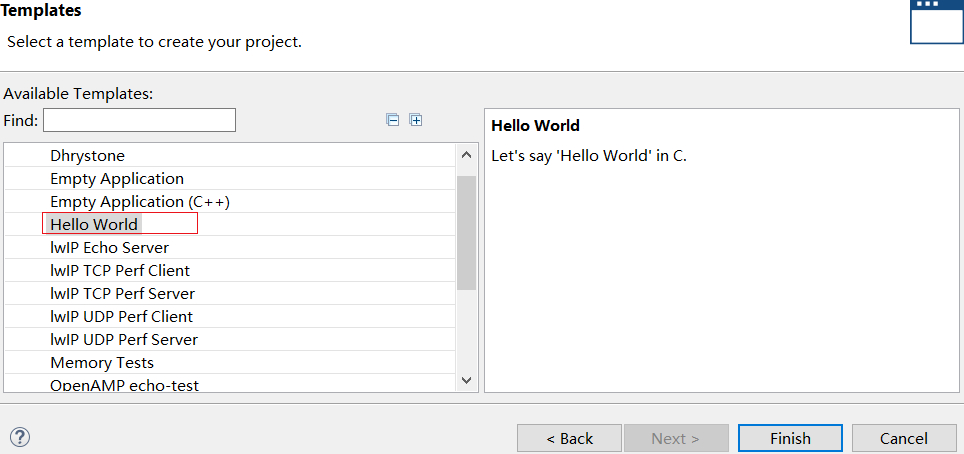Viewport: 964px width, 454px height.
Task: Click the Cancel button
Action: click(904, 438)
